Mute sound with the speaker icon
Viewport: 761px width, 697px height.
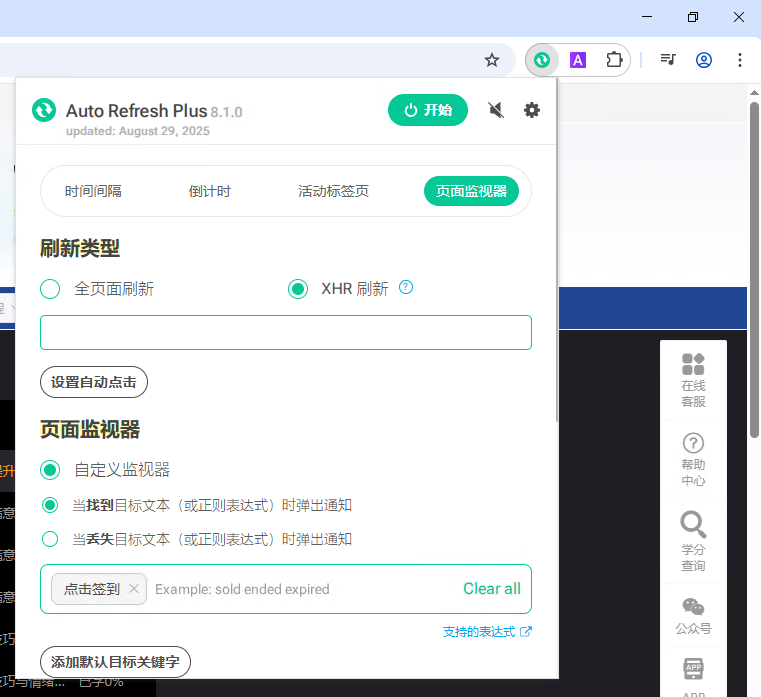[496, 110]
